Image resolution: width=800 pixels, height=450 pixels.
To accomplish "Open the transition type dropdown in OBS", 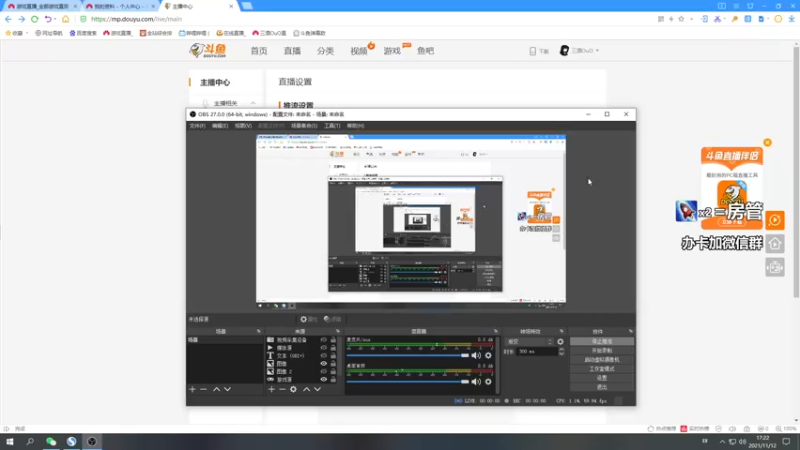I will 529,342.
